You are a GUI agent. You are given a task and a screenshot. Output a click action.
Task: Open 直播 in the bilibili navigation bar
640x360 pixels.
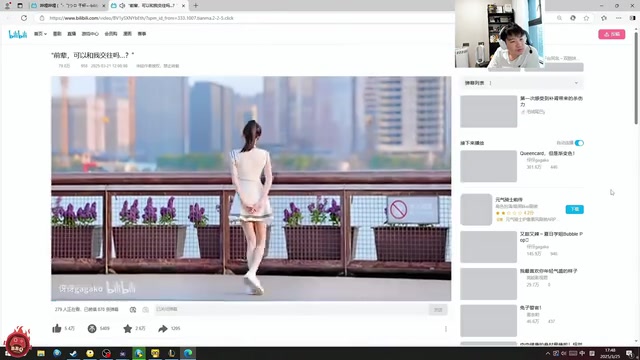[x=71, y=34]
